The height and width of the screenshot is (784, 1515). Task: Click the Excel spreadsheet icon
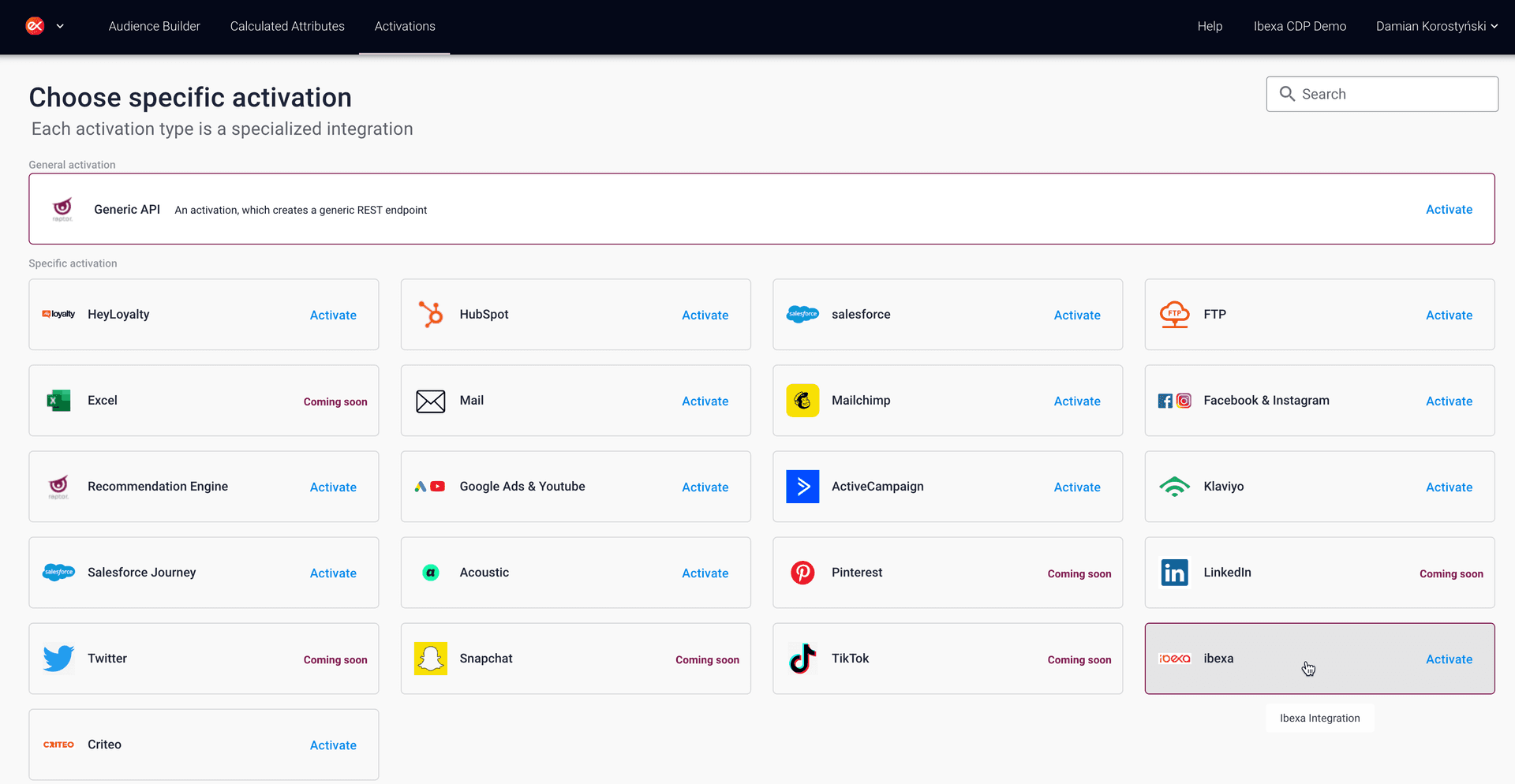click(x=58, y=401)
